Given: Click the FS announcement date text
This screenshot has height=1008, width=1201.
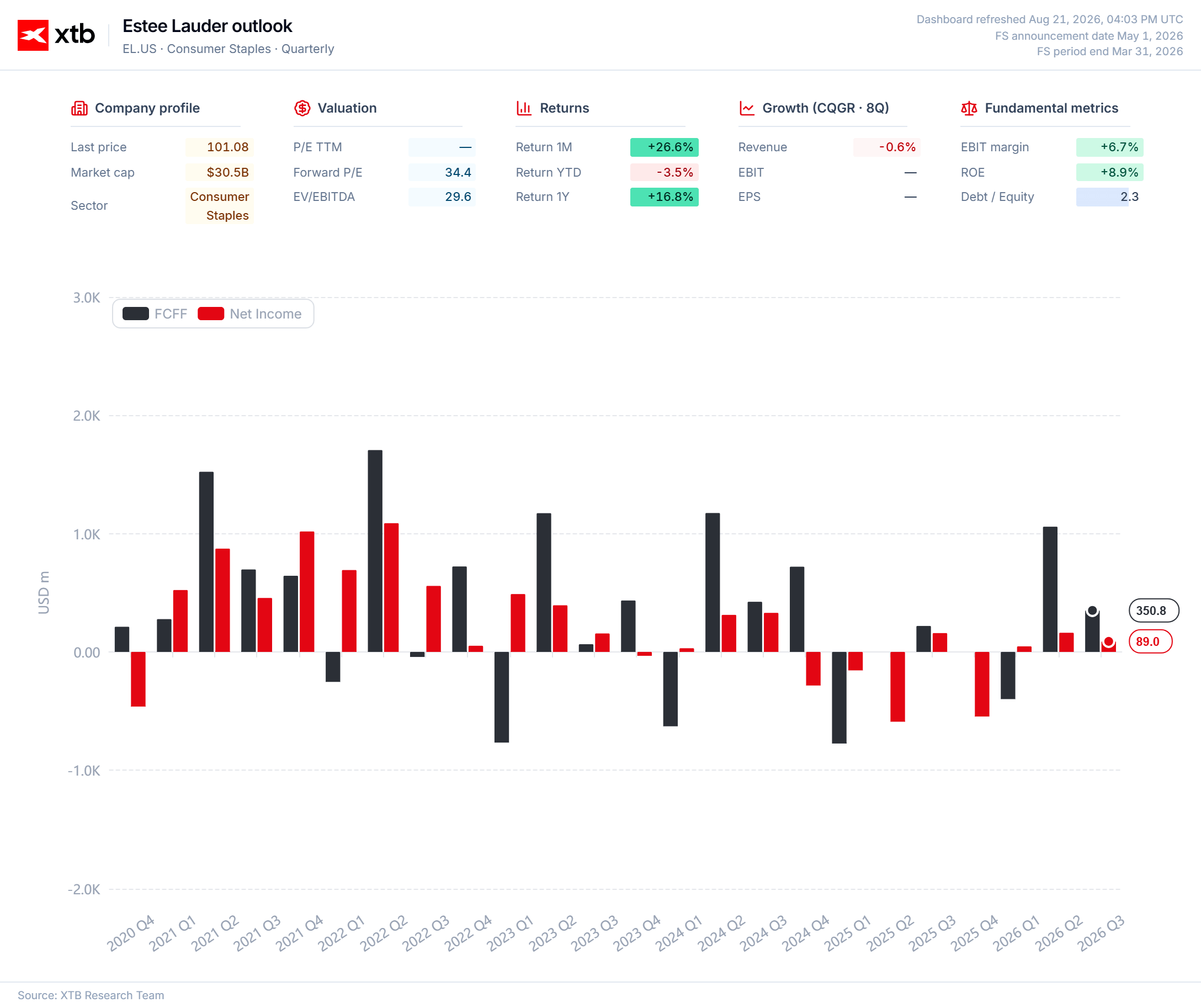Looking at the screenshot, I should coord(1089,36).
